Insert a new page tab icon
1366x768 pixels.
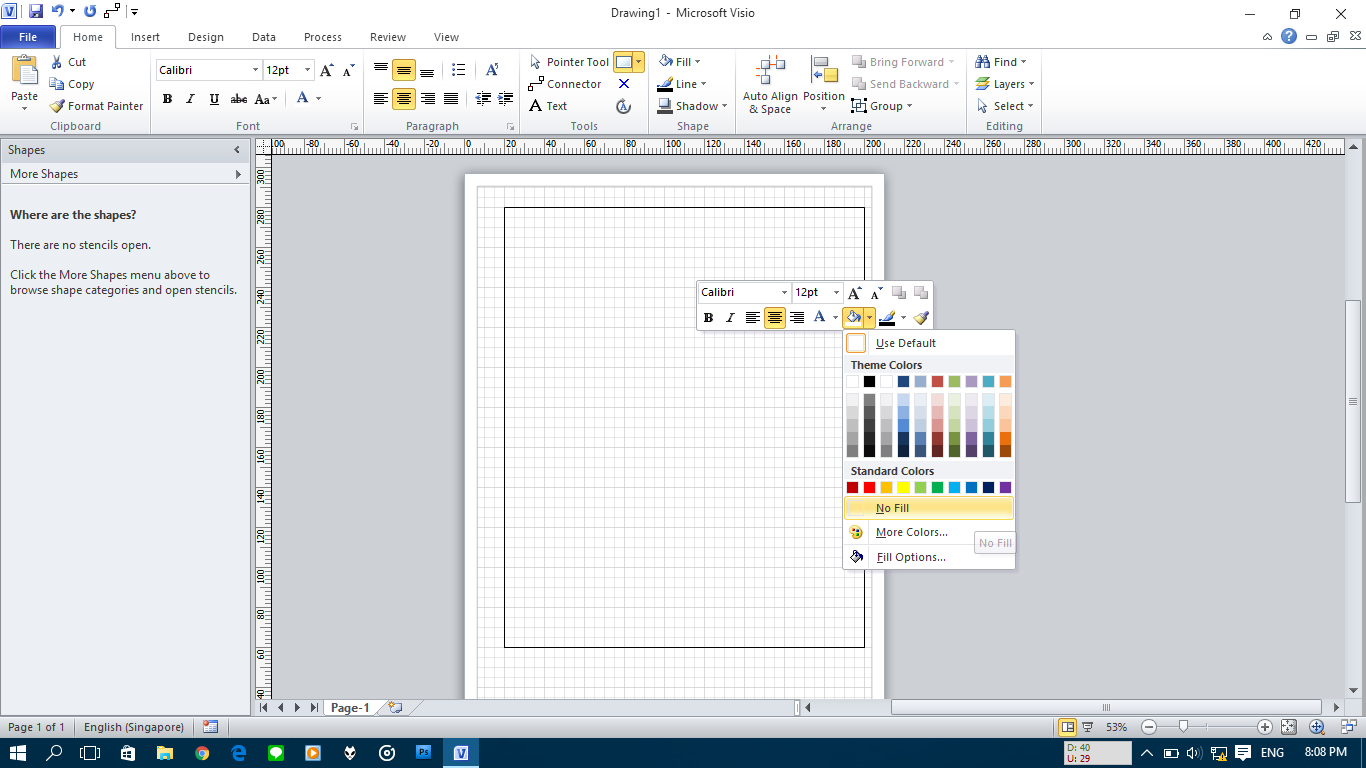click(x=395, y=707)
